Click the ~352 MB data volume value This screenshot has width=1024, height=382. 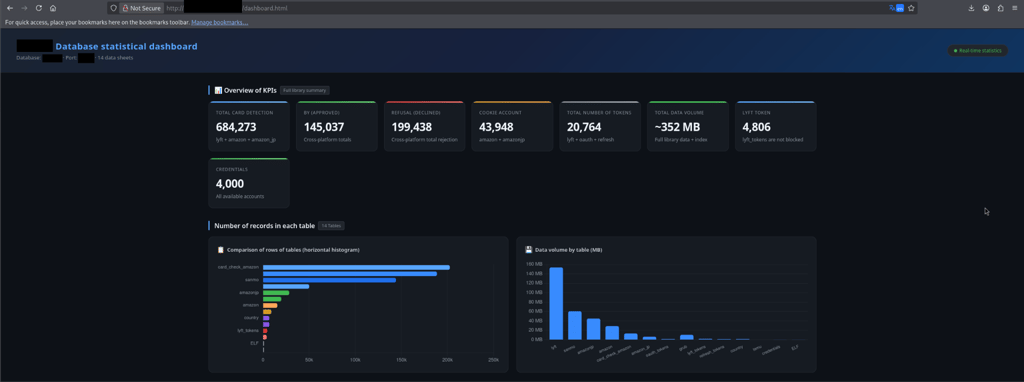coord(677,127)
